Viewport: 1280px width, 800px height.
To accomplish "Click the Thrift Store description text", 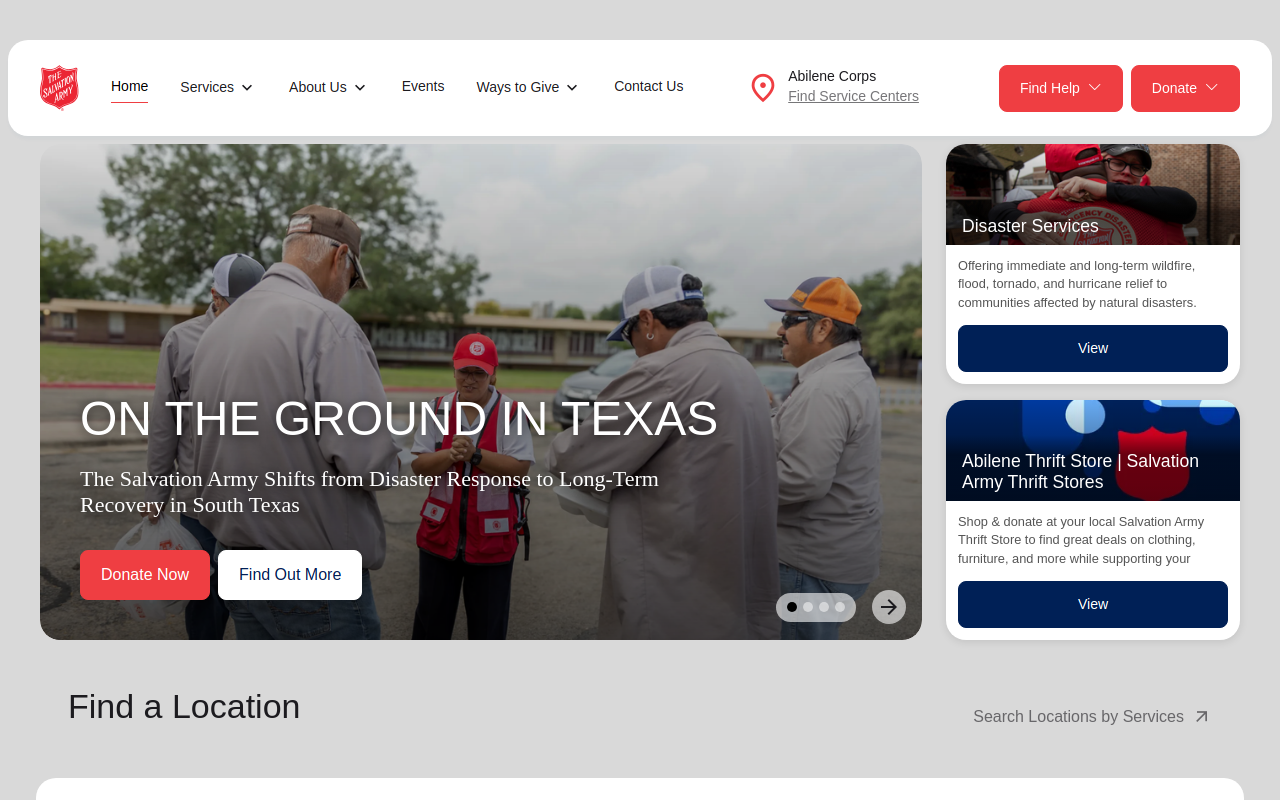I will tap(1081, 540).
